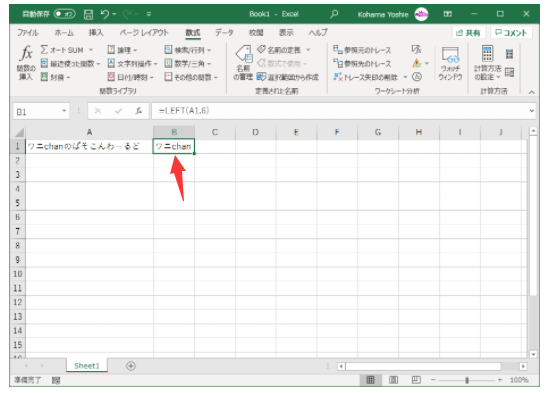The image size is (547, 393).
Task: Open the Watch Window
Action: 450,63
